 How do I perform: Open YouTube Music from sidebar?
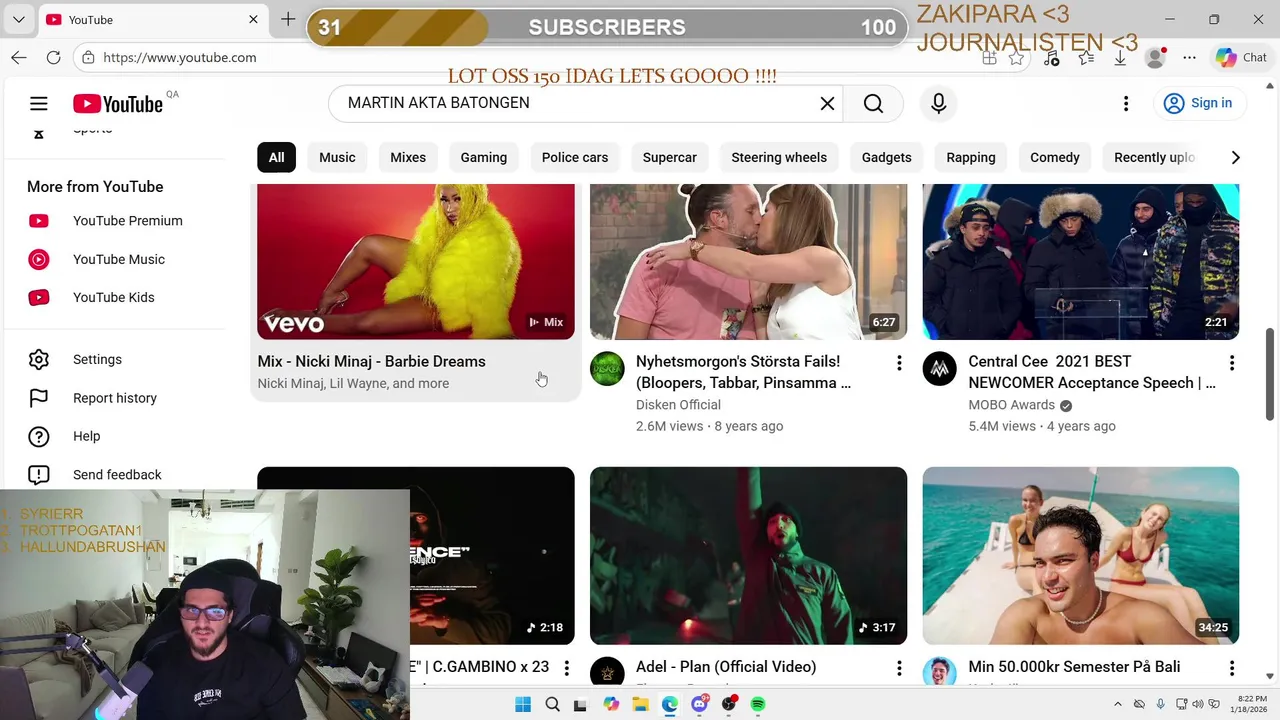tap(116, 259)
